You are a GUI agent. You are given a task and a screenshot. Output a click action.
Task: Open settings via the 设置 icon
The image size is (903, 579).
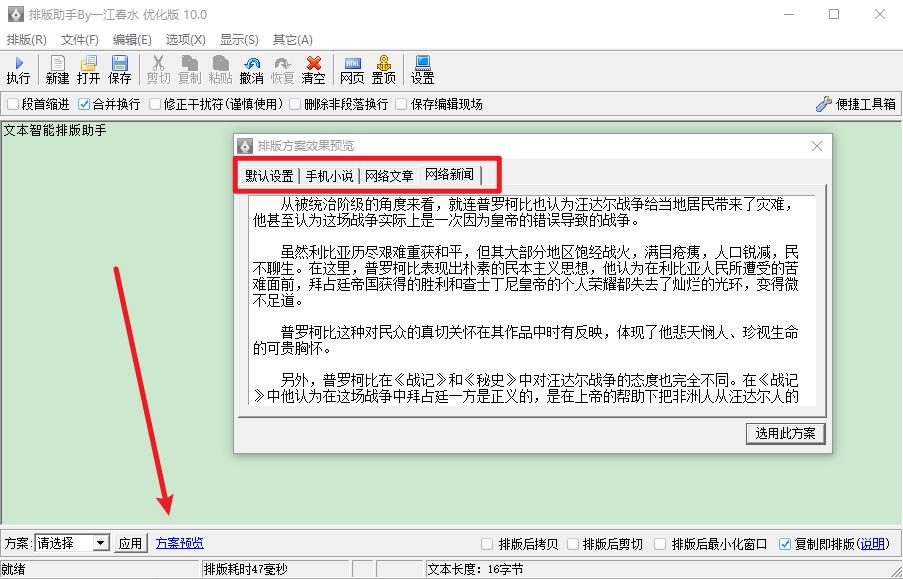tap(421, 69)
